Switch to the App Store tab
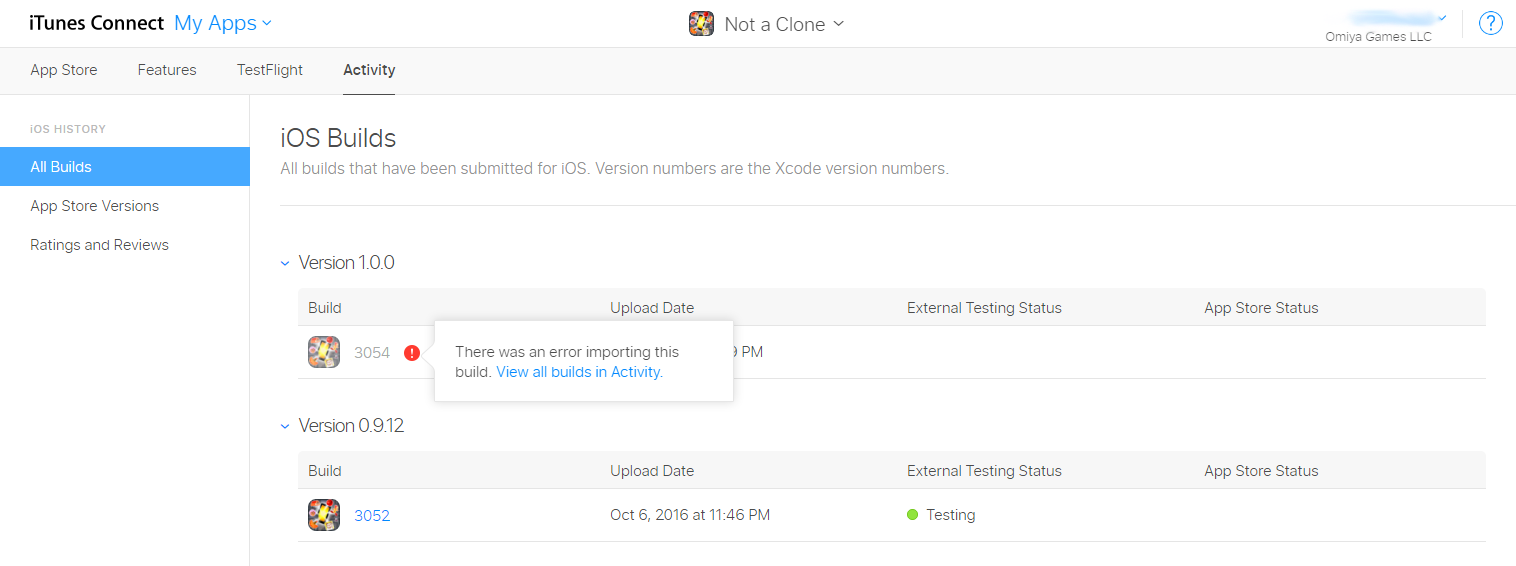The width and height of the screenshot is (1516, 566). coord(64,70)
